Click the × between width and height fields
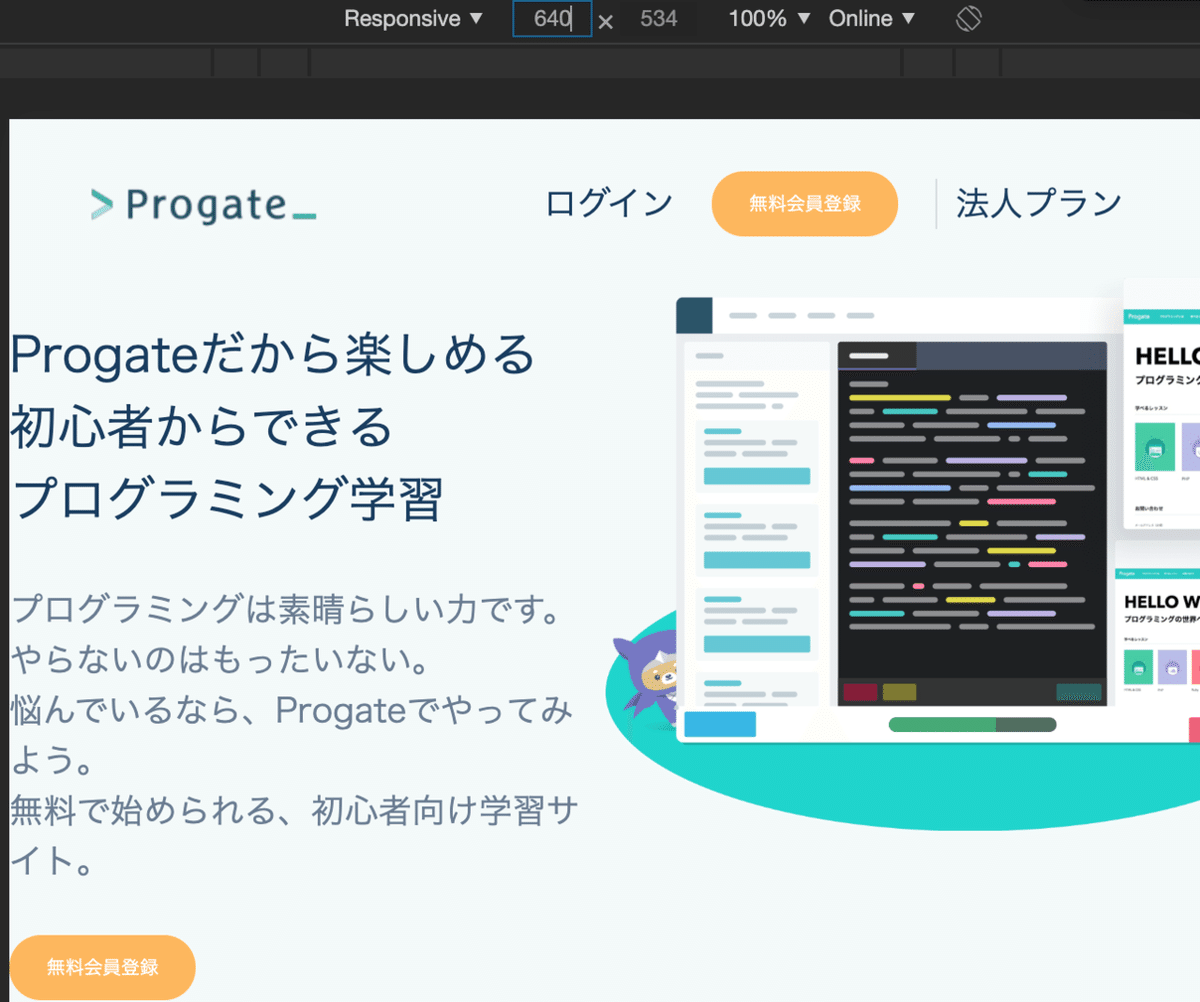This screenshot has height=1002, width=1200. (607, 20)
